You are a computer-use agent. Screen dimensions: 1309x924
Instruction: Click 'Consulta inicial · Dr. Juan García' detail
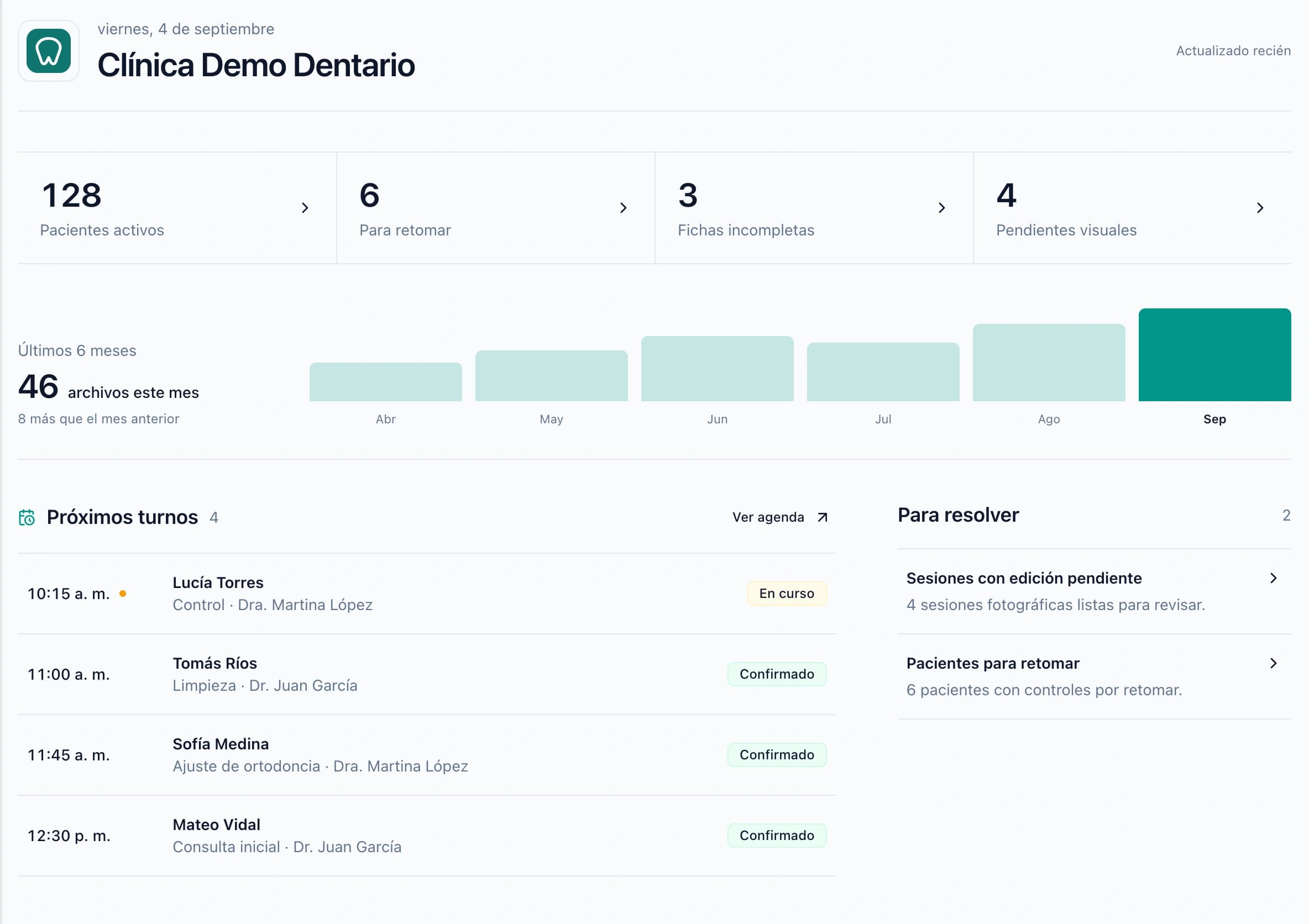coord(287,847)
